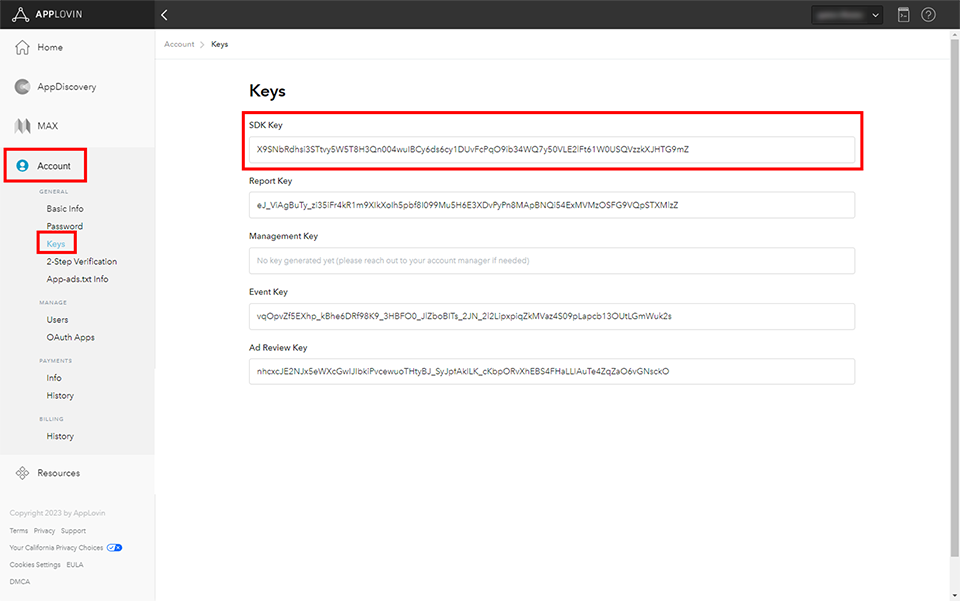Open Cookies Settings link
960x601 pixels.
(35, 565)
